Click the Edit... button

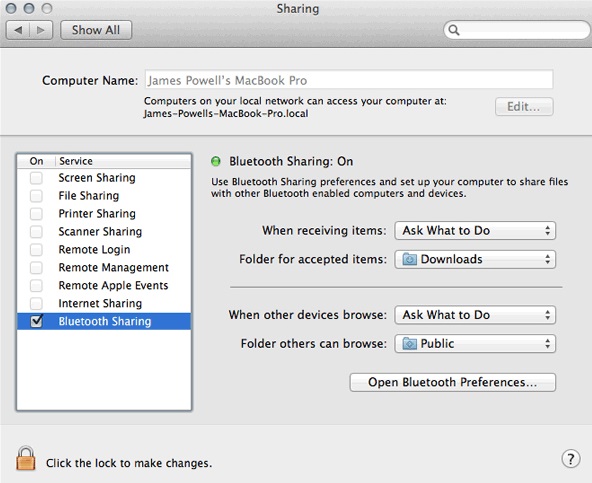click(524, 106)
